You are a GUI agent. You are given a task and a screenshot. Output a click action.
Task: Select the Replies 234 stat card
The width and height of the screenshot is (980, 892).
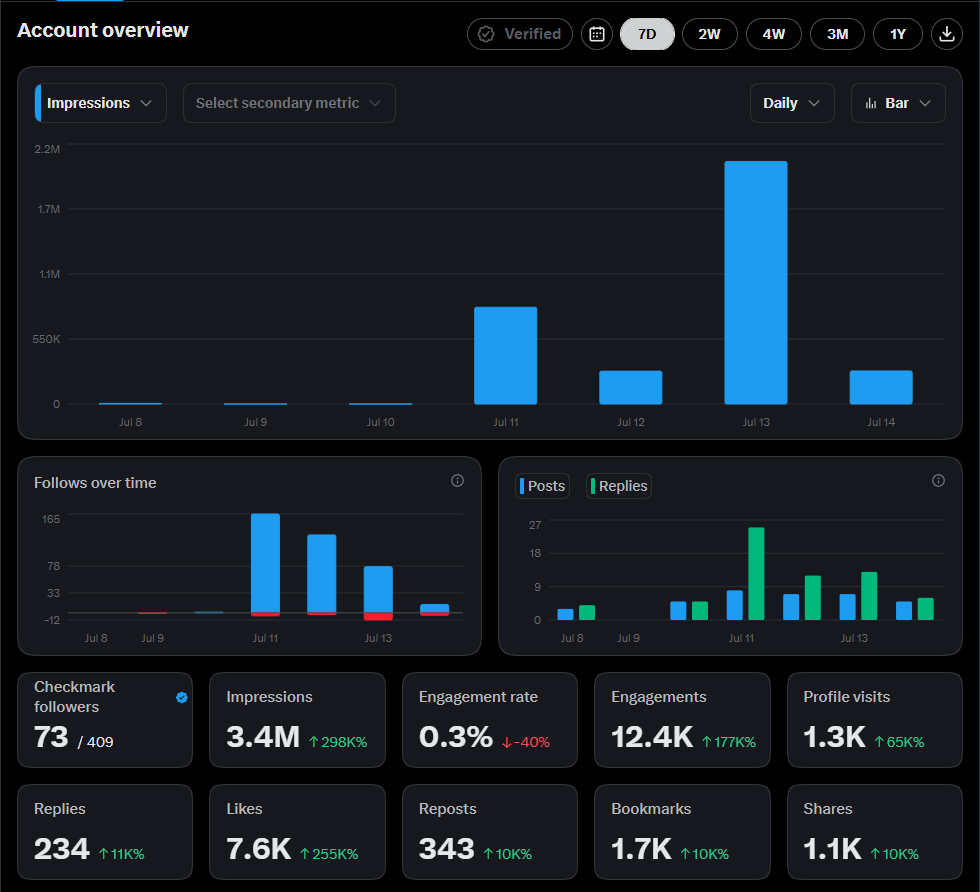[x=105, y=832]
